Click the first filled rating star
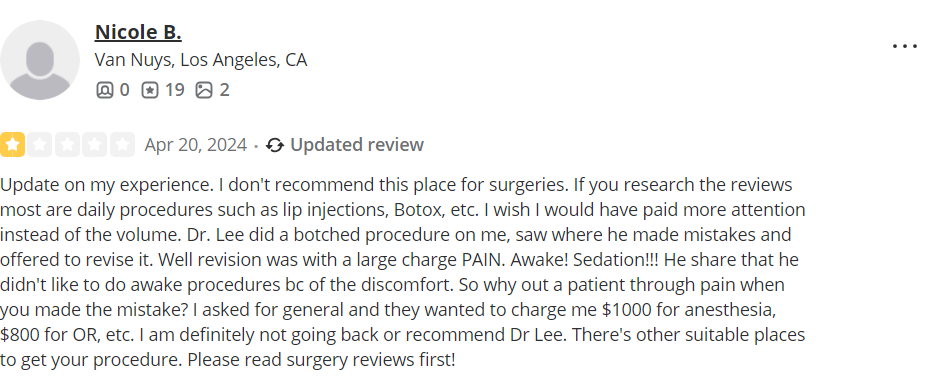Image resolution: width=946 pixels, height=385 pixels. (x=12, y=145)
